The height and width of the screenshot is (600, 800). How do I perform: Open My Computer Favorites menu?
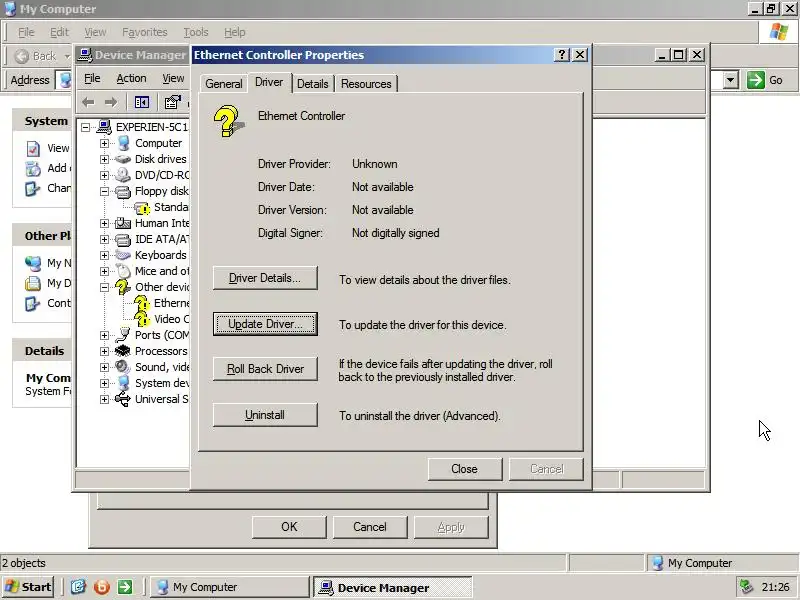coord(144,32)
